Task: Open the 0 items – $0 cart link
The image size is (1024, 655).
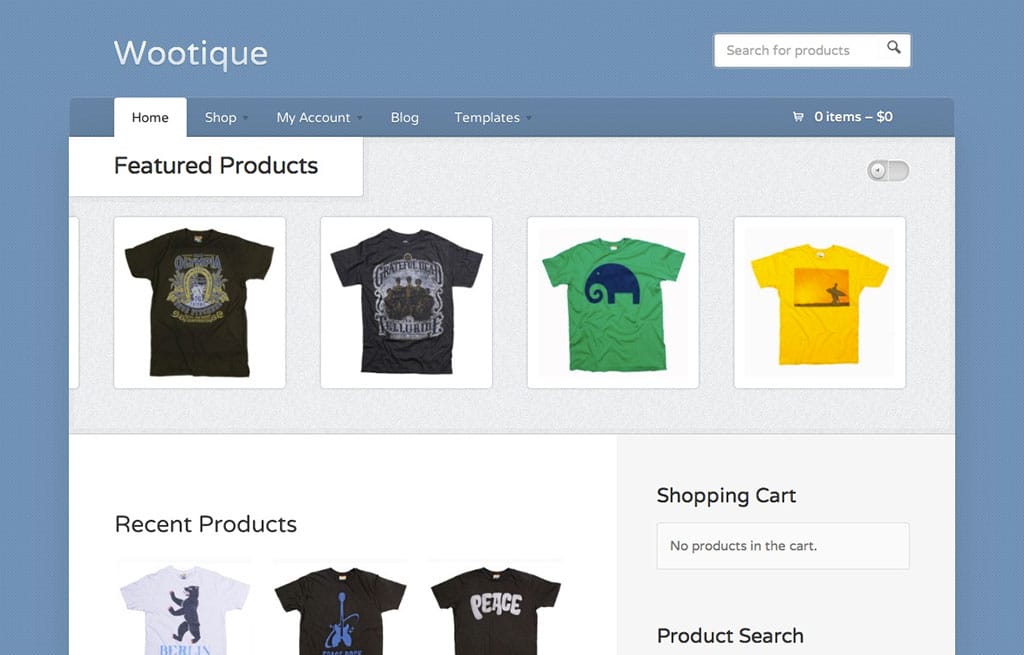Action: (x=852, y=117)
